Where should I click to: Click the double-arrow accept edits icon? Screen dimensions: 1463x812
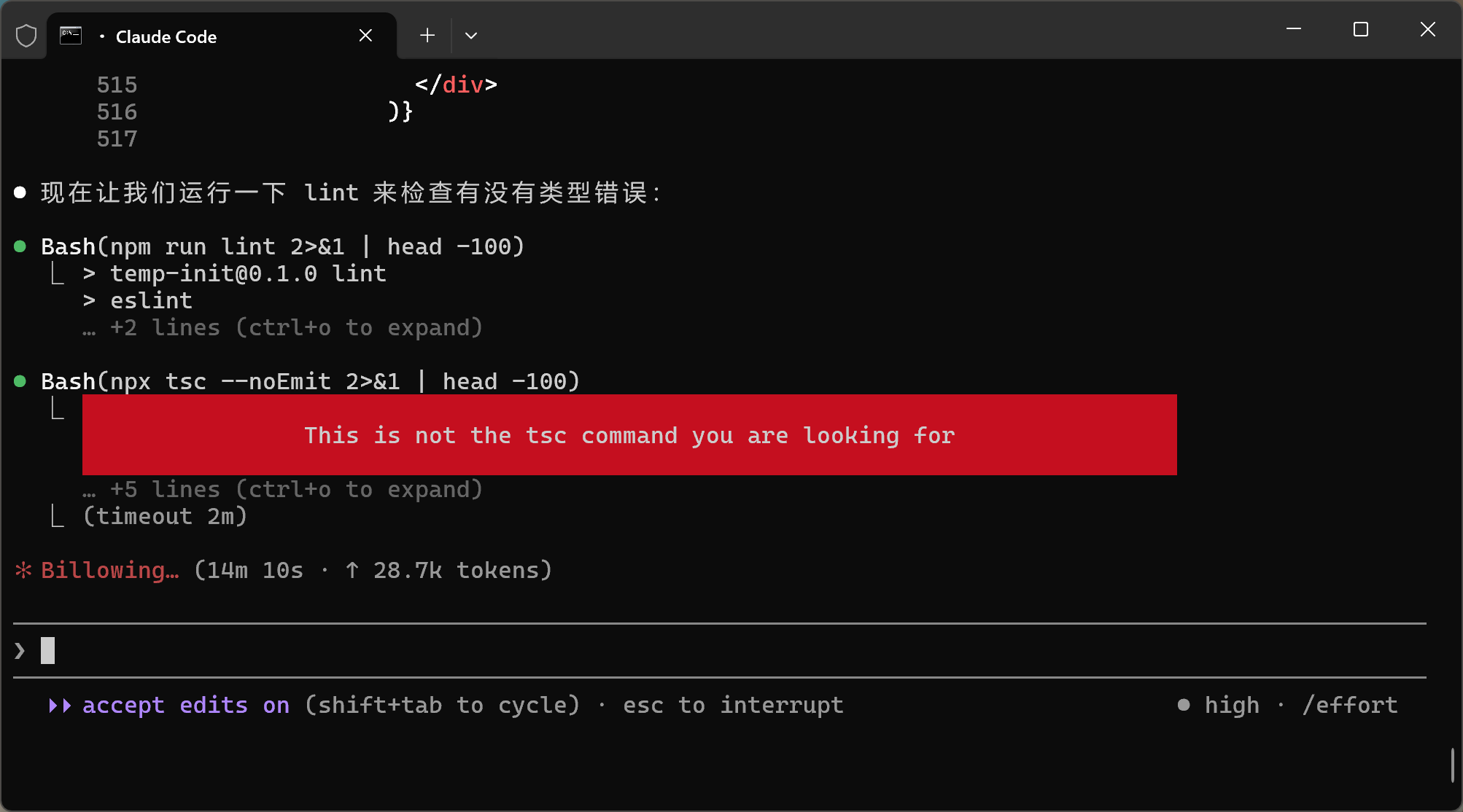pos(60,706)
